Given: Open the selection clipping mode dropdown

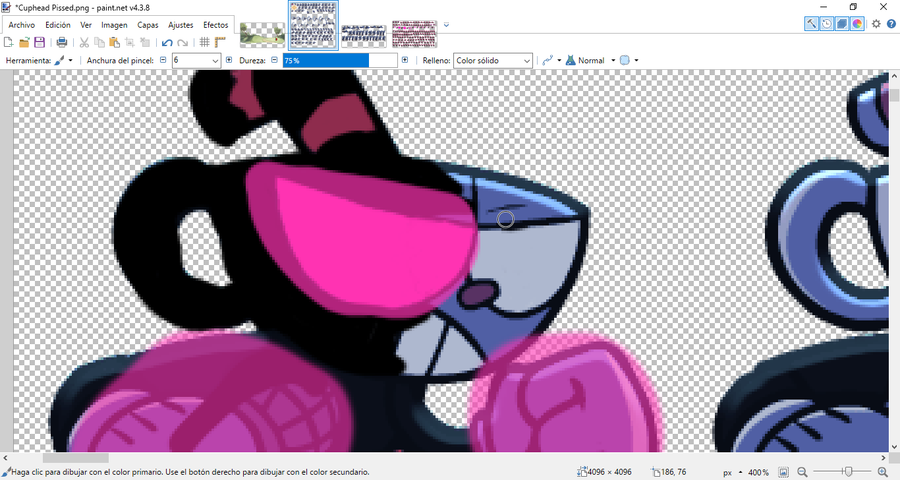Looking at the screenshot, I should (x=629, y=60).
